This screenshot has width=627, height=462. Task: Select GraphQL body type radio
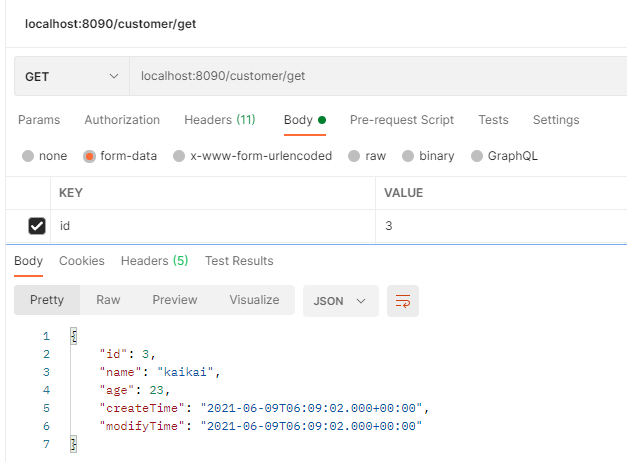[x=477, y=156]
